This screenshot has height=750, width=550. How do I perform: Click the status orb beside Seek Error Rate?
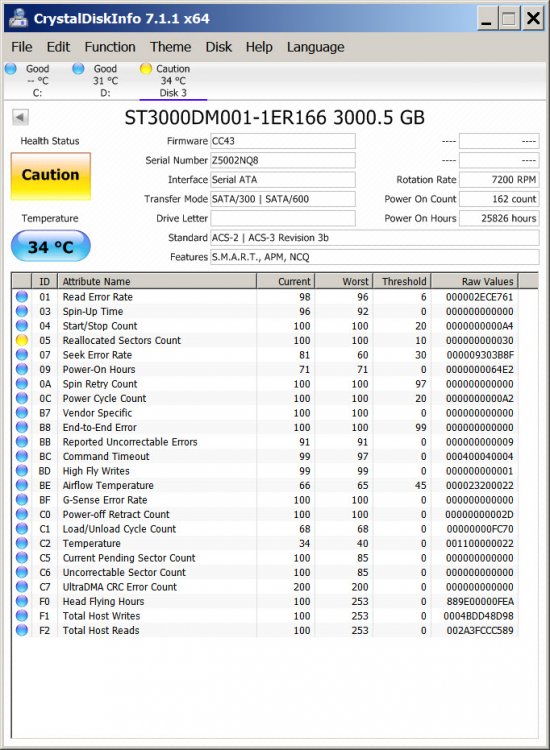[x=22, y=355]
